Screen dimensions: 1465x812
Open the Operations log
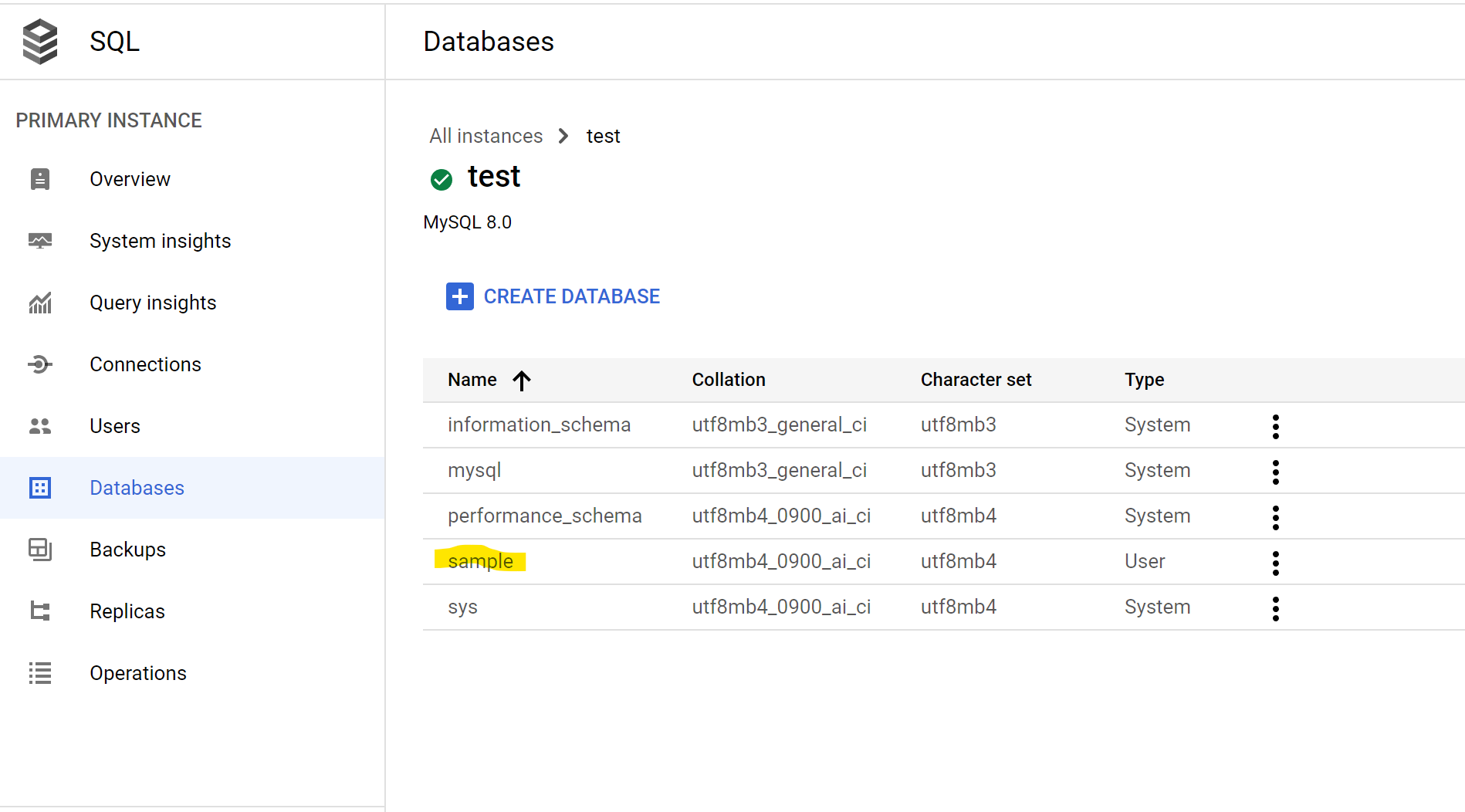(138, 673)
